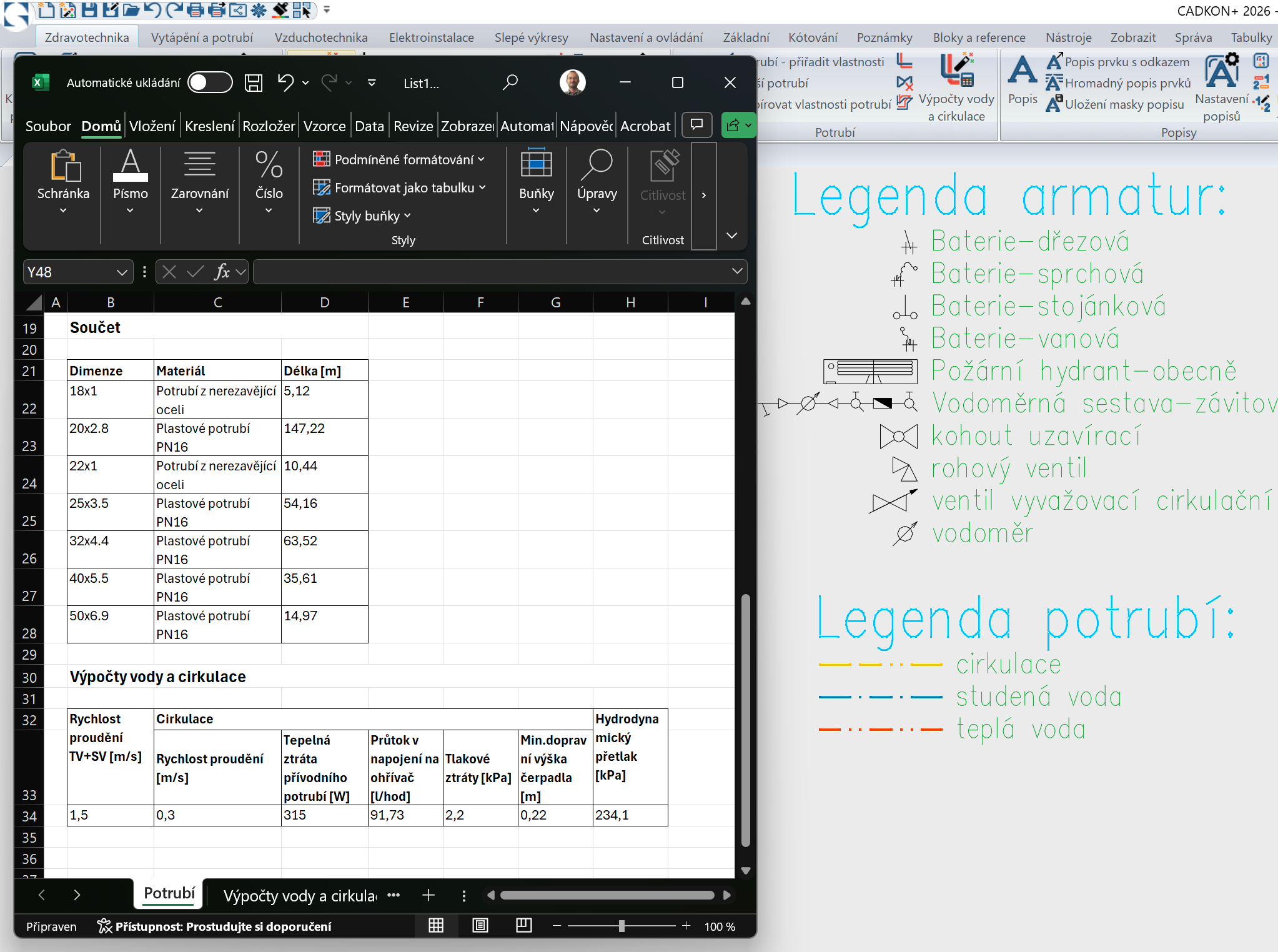1278x952 pixels.
Task: Click the Excel undo icon
Action: pos(285,82)
